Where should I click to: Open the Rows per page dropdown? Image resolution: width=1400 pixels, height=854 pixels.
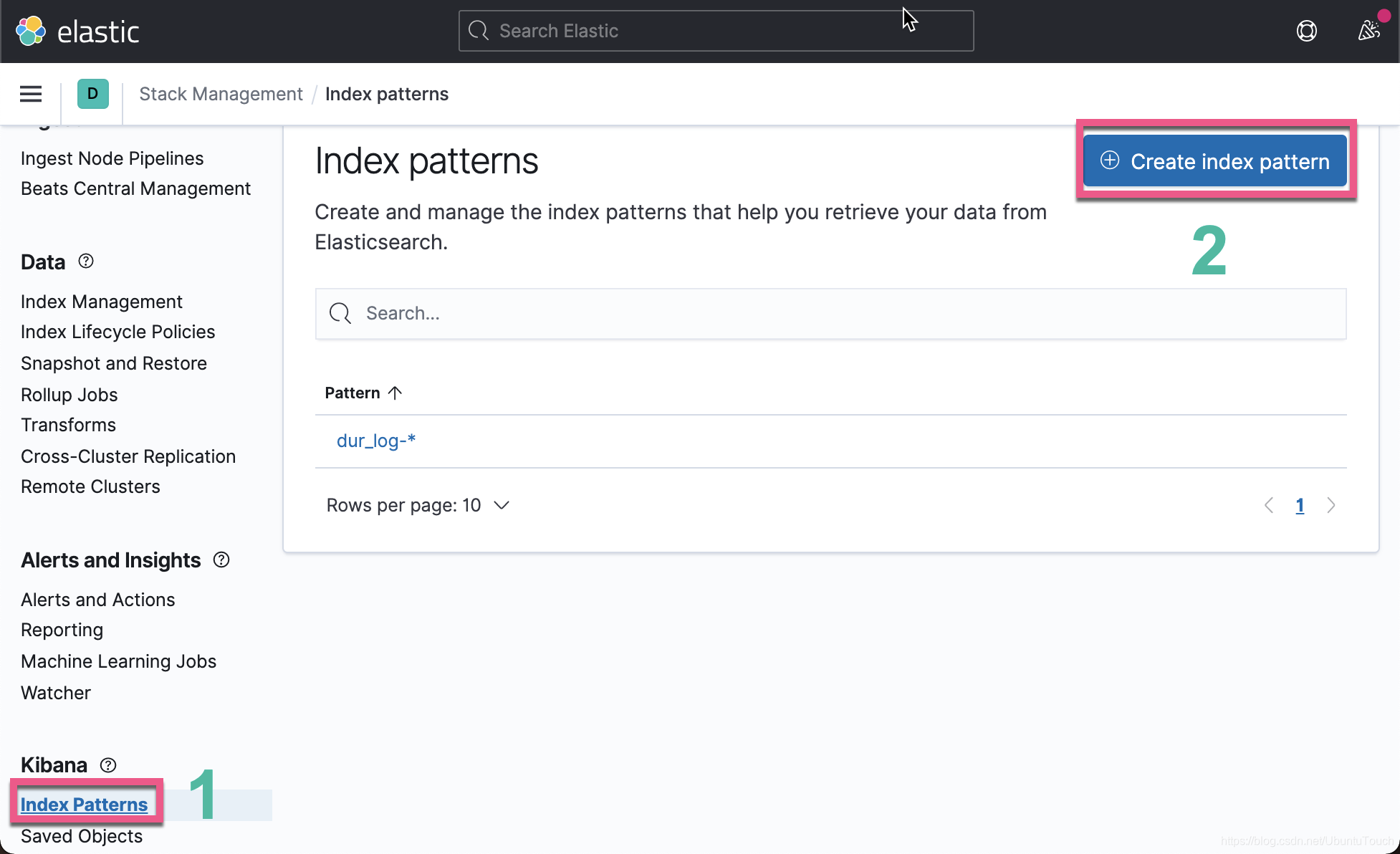(x=418, y=505)
